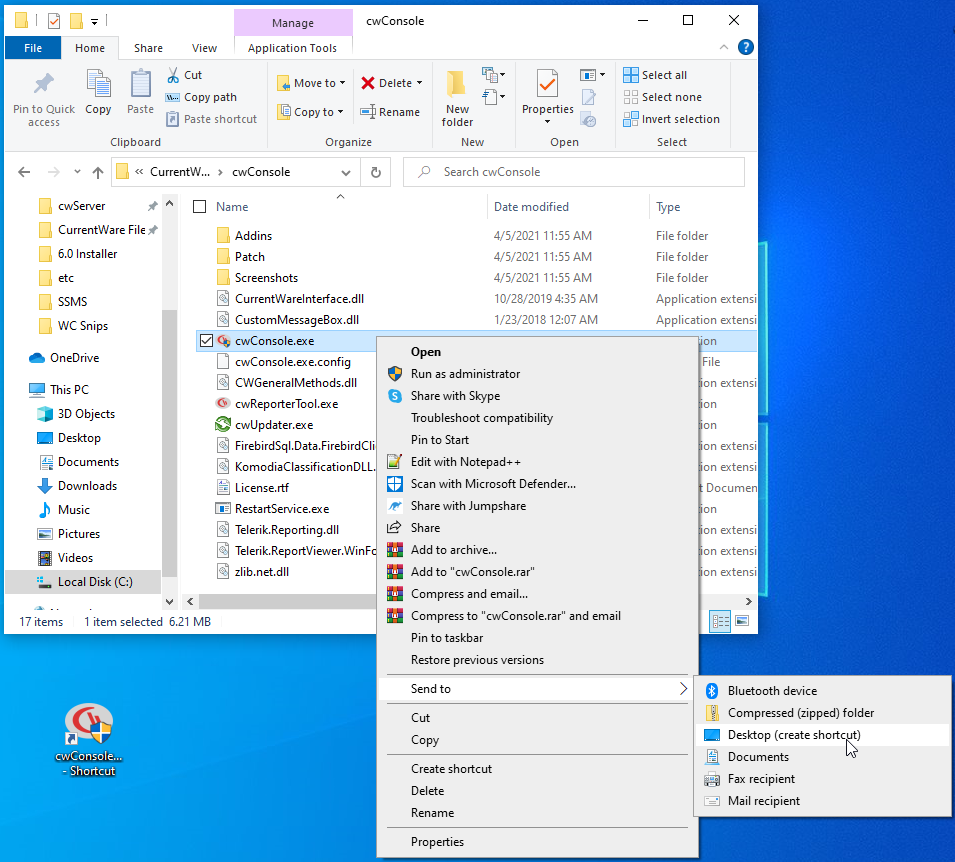Viewport: 955px width, 862px height.
Task: Open the Copy to dropdown
Action: [311, 112]
